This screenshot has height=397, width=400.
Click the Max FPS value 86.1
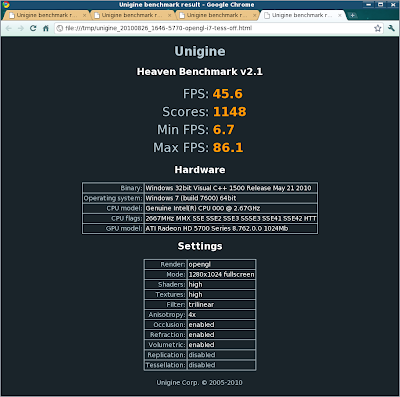point(228,148)
